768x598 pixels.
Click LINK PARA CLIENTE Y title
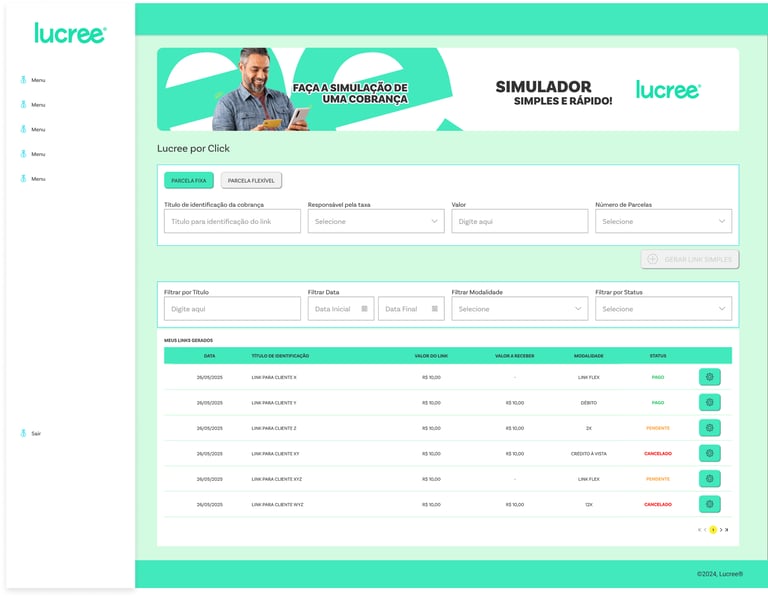(274, 403)
